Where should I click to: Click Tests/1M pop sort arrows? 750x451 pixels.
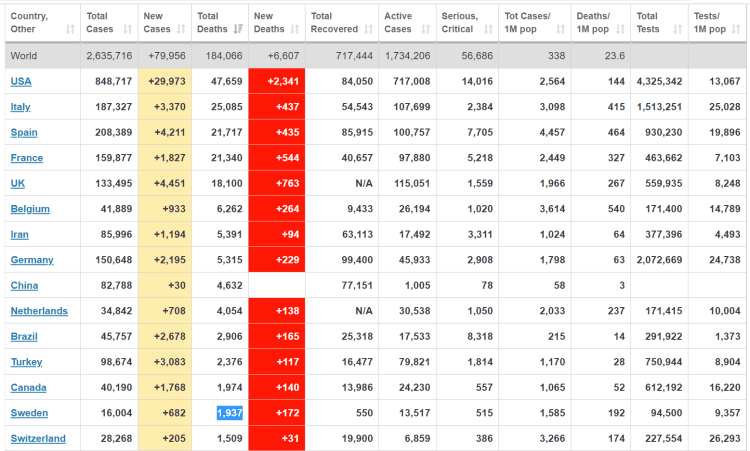pyautogui.click(x=739, y=30)
